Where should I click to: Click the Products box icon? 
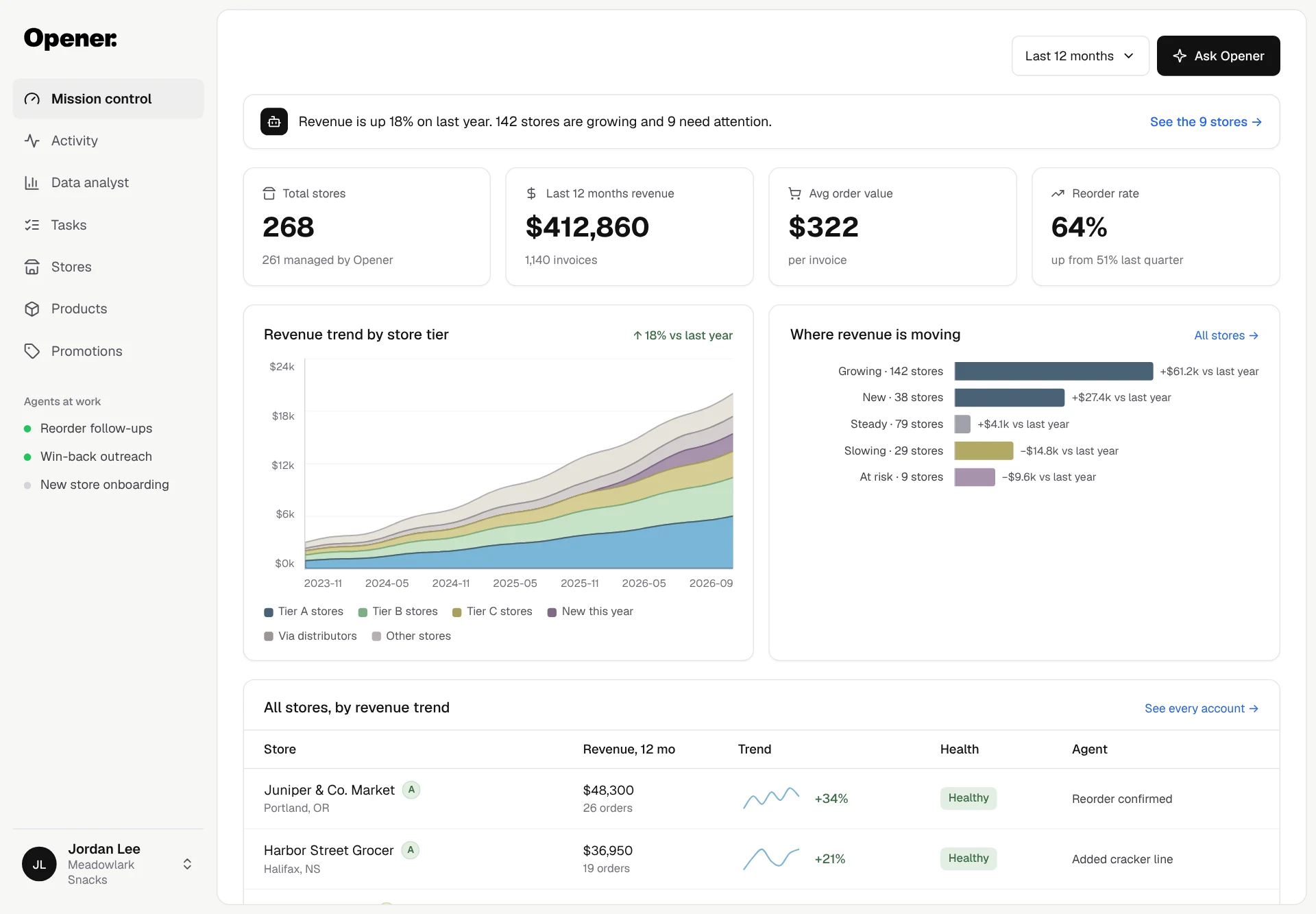pos(32,309)
